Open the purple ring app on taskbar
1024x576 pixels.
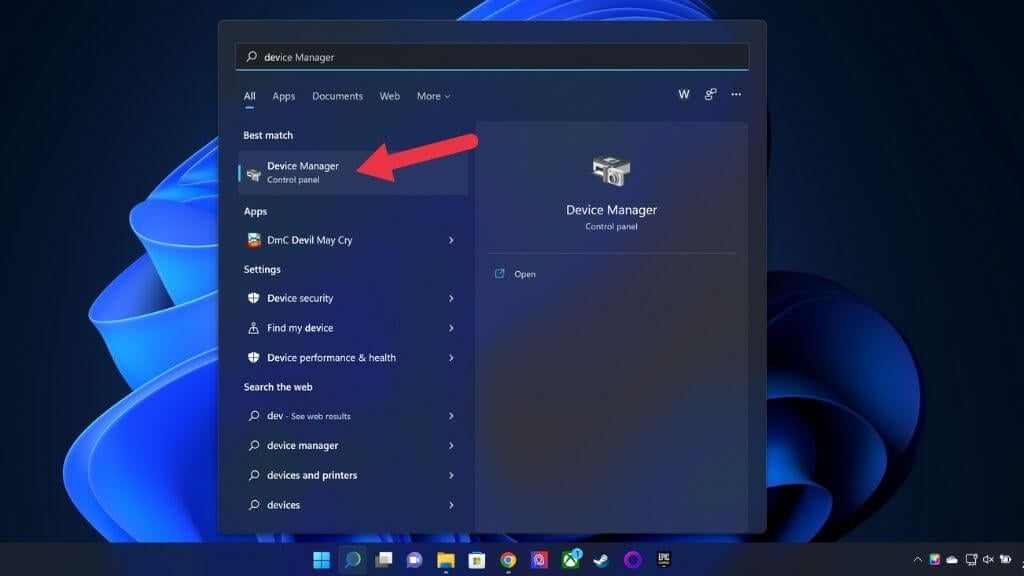click(633, 560)
